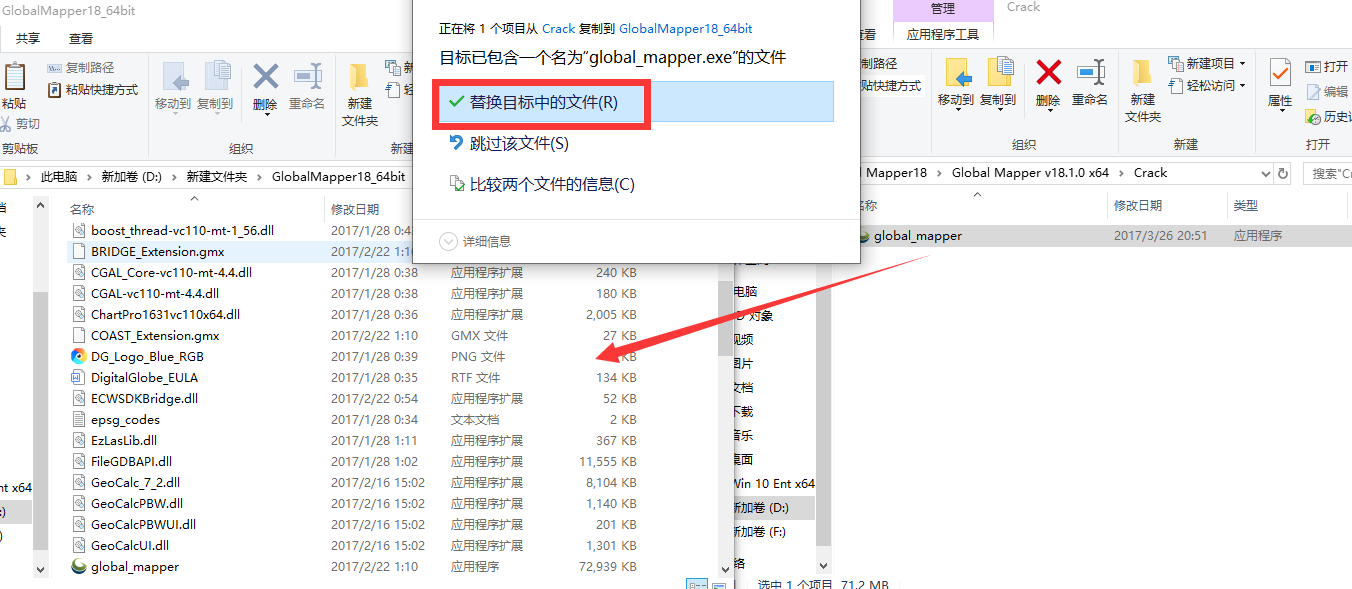1352x589 pixels.
Task: Click the red 删除 icon in Crack window
Action: pos(1048,72)
